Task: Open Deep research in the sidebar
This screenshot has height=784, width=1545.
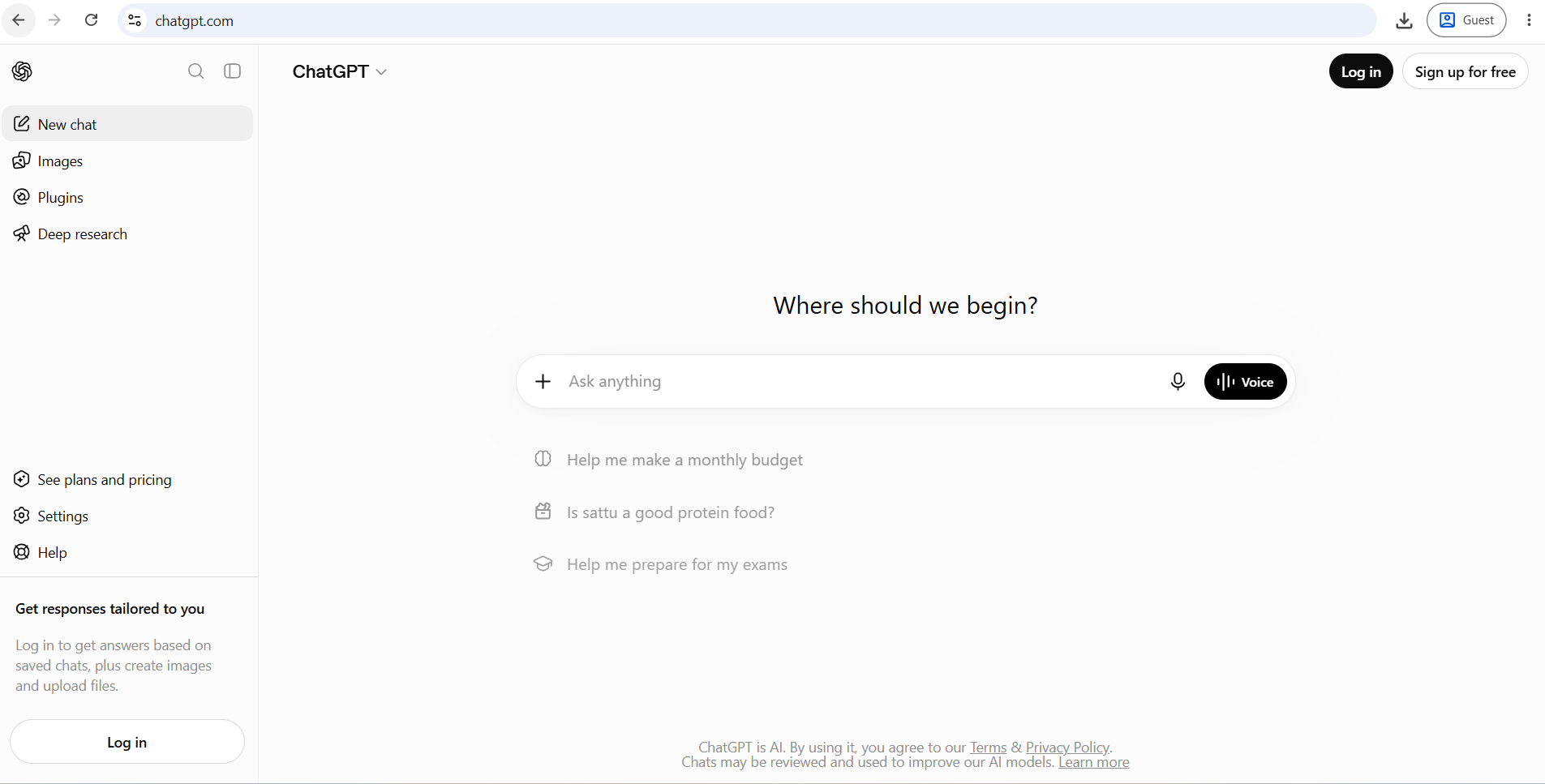Action: click(127, 233)
